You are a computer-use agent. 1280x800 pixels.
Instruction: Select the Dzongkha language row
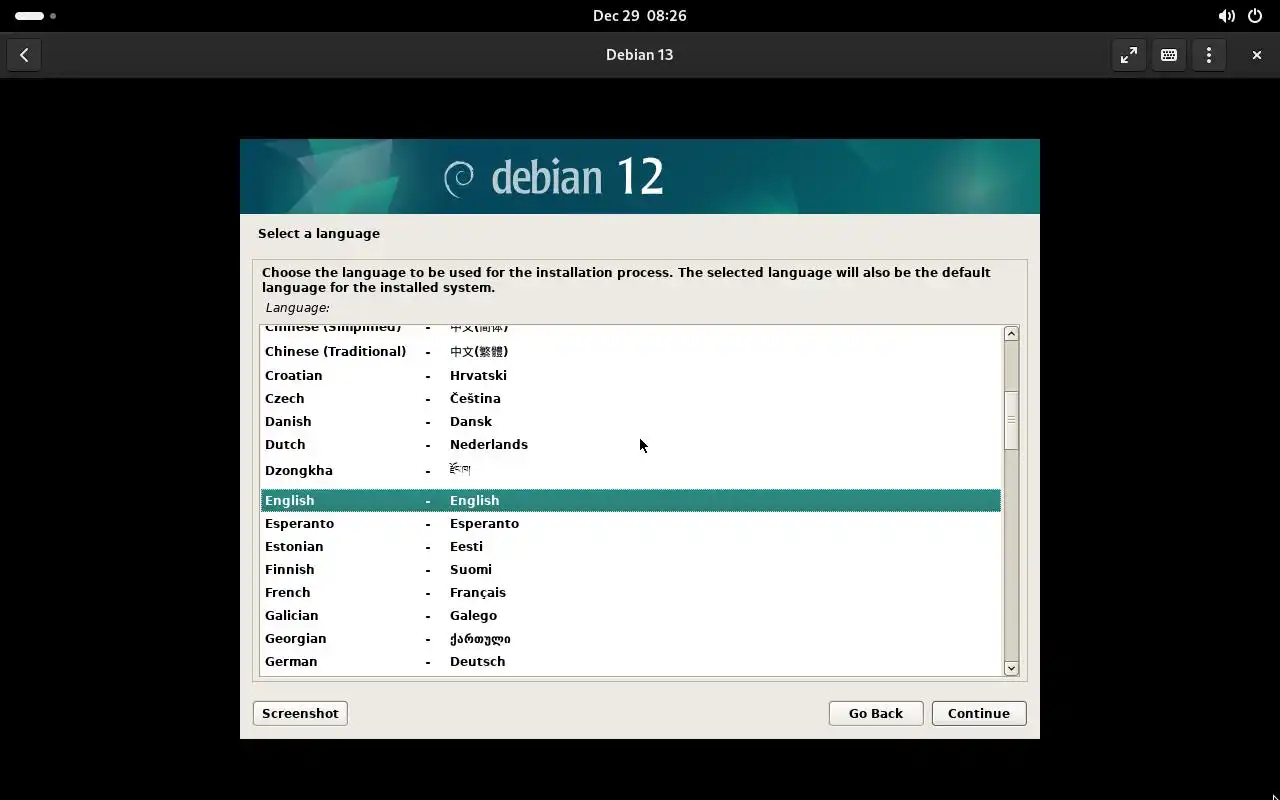[x=630, y=471]
